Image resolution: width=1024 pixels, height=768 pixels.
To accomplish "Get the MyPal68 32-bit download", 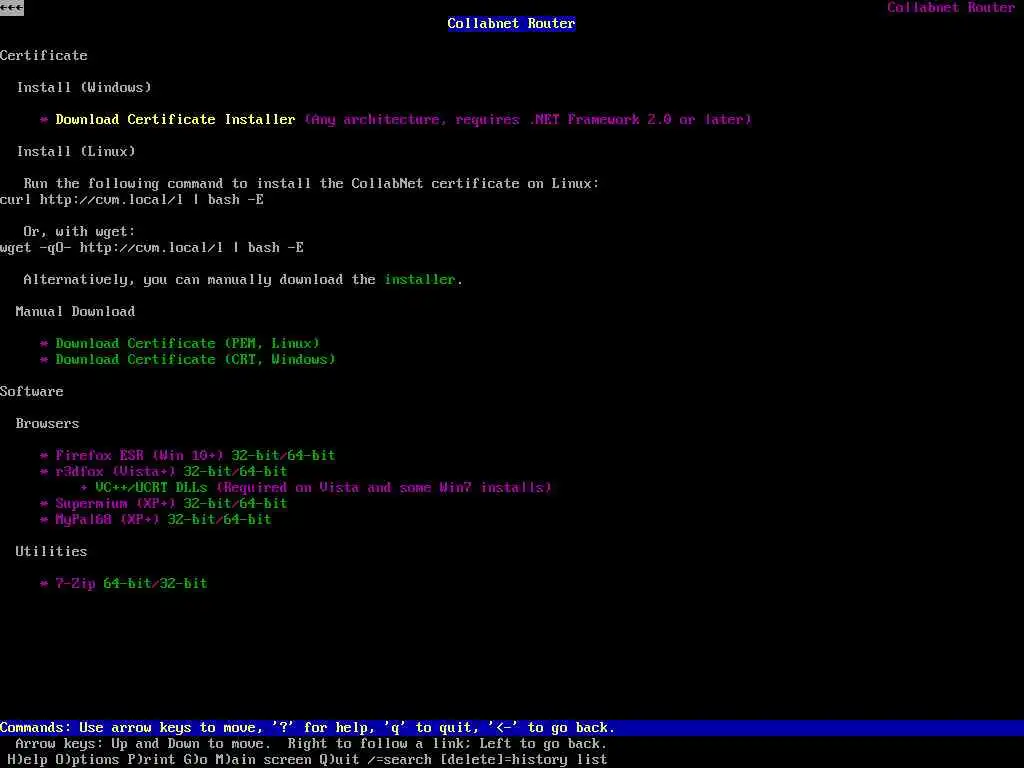I will 191,519.
